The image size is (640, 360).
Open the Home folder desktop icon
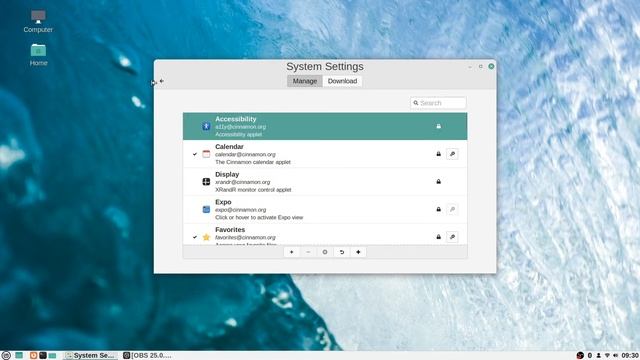pos(38,55)
